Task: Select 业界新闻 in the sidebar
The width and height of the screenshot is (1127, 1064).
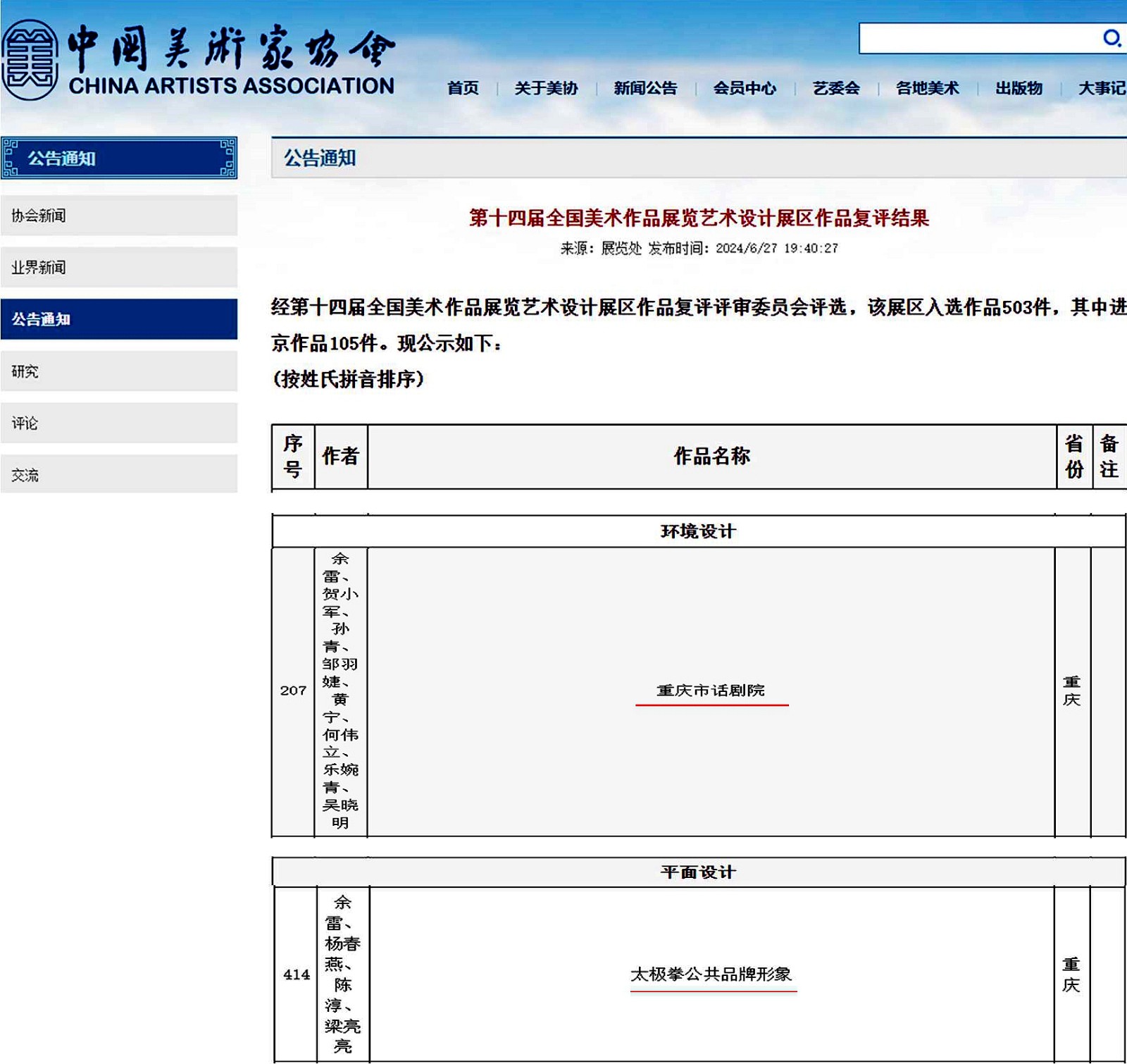Action: click(119, 268)
